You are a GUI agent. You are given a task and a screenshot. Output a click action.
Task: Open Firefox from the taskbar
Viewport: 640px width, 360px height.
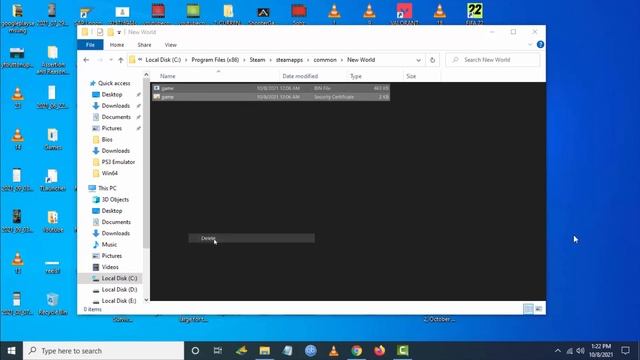pos(380,351)
